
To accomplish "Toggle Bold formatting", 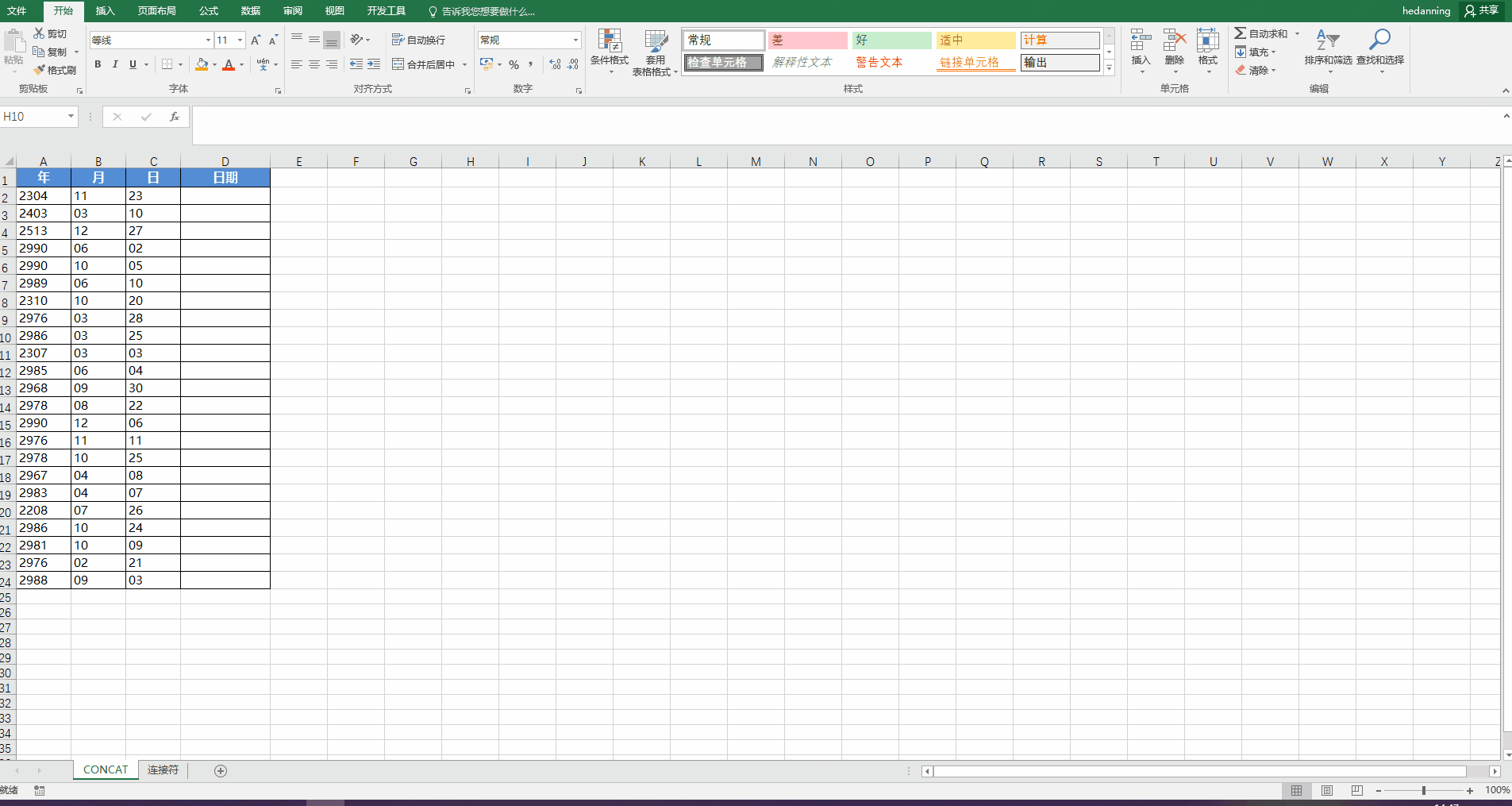I will click(98, 64).
